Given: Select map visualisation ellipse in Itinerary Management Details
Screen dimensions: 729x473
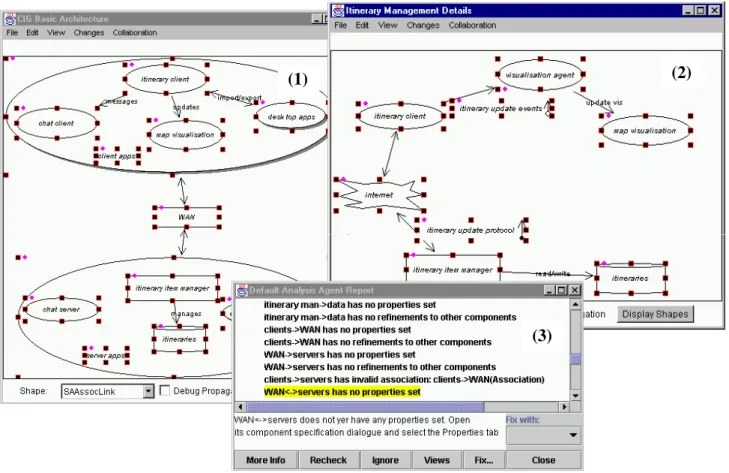Looking at the screenshot, I should (x=645, y=131).
